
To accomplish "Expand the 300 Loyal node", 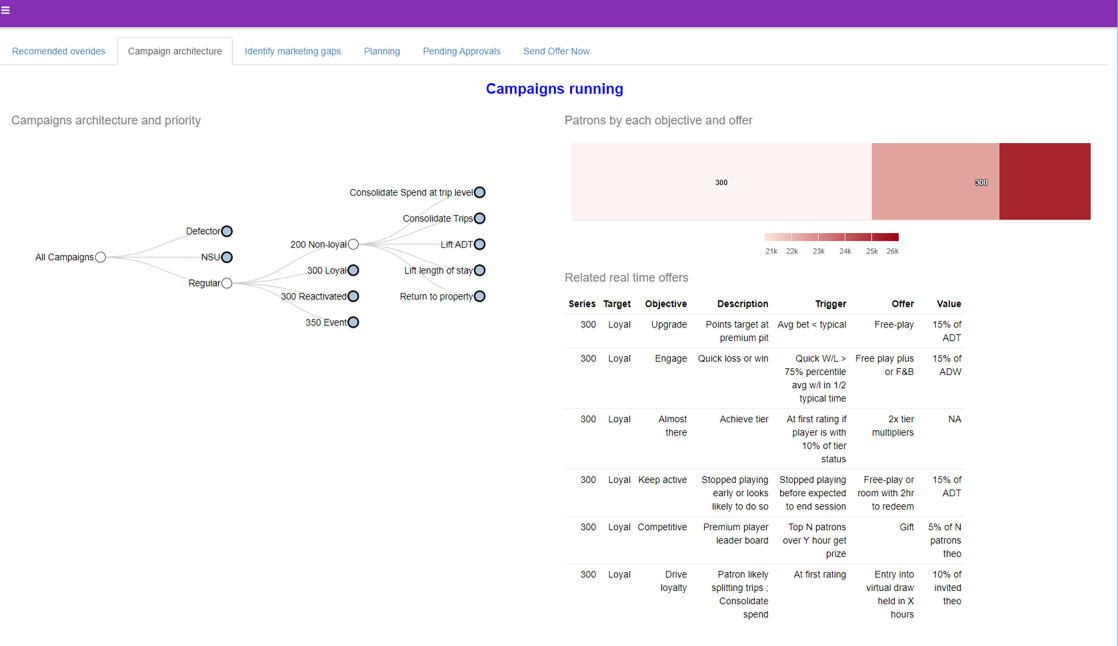I will click(353, 270).
